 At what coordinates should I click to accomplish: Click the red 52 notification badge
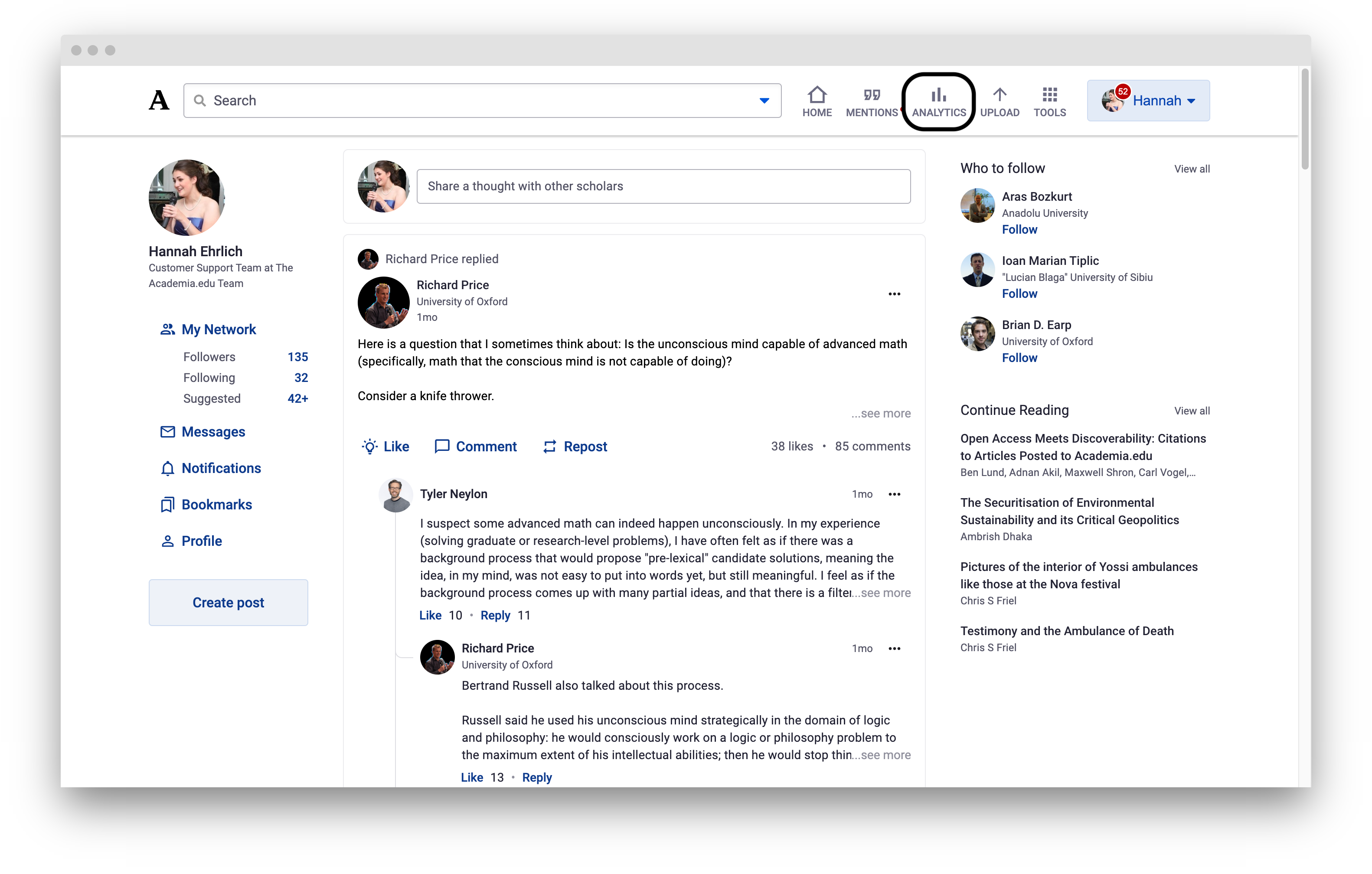1122,91
